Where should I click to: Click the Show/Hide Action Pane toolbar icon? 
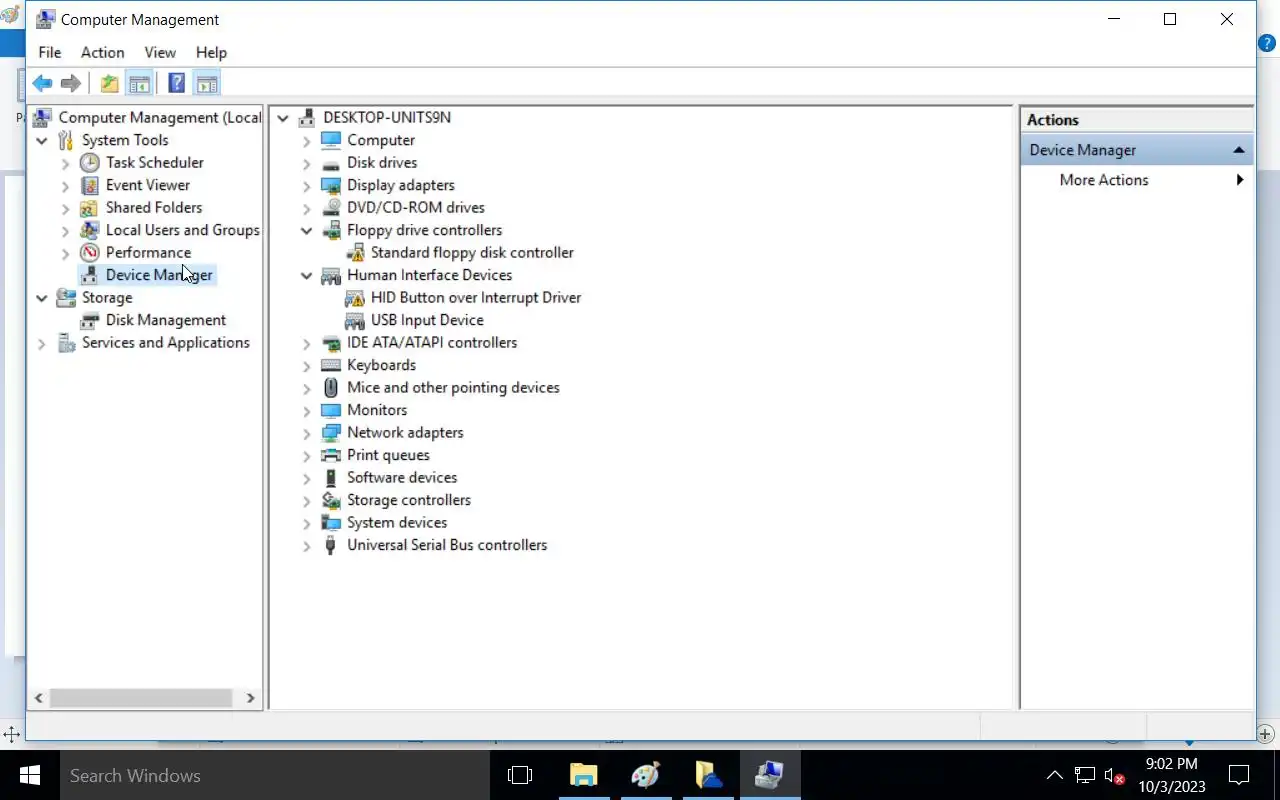206,84
